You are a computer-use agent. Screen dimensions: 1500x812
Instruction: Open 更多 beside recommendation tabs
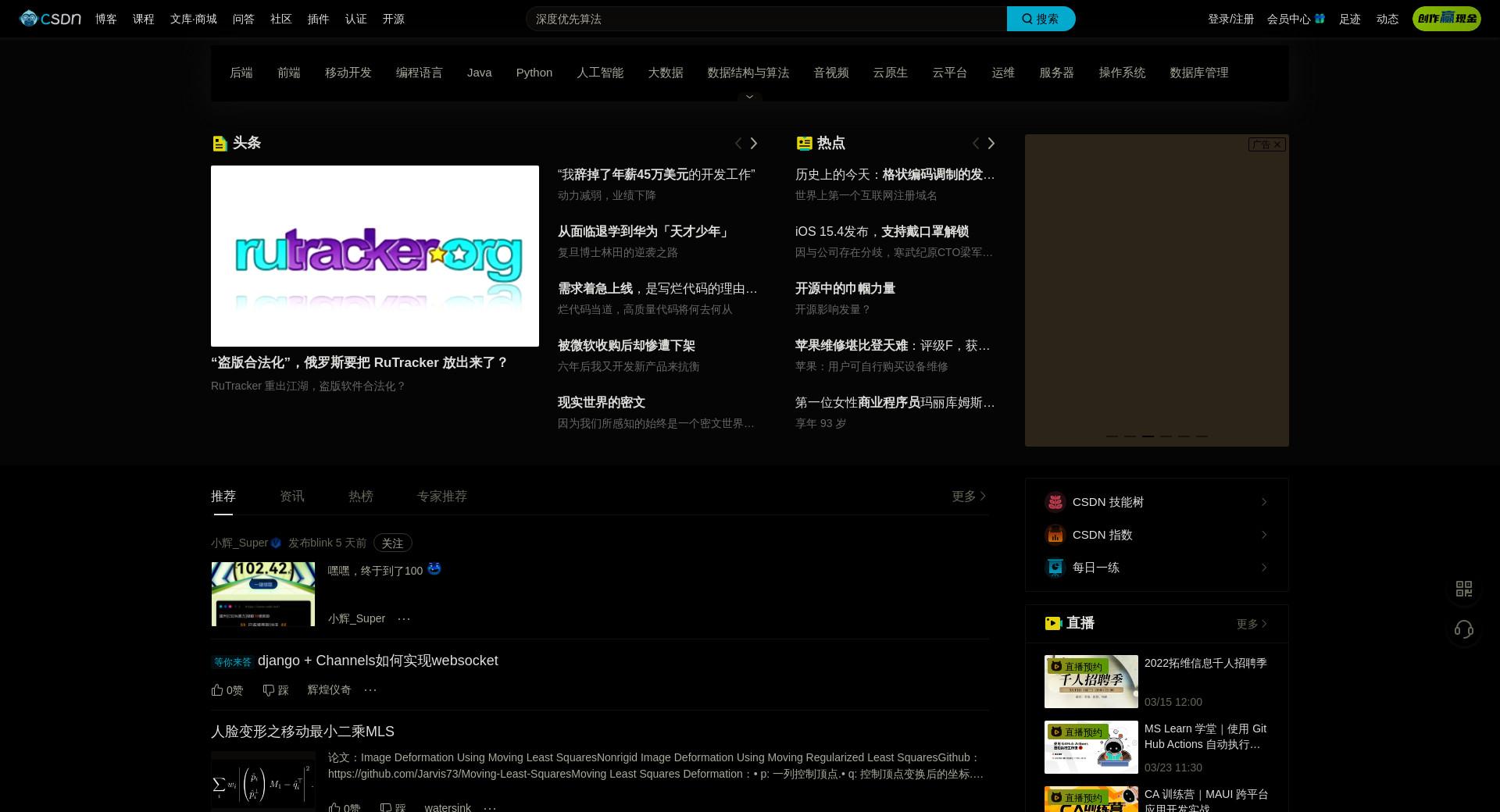coord(970,496)
